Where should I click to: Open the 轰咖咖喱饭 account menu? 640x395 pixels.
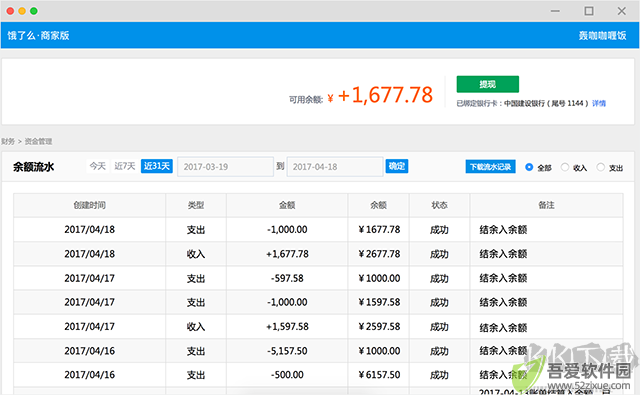coord(602,36)
